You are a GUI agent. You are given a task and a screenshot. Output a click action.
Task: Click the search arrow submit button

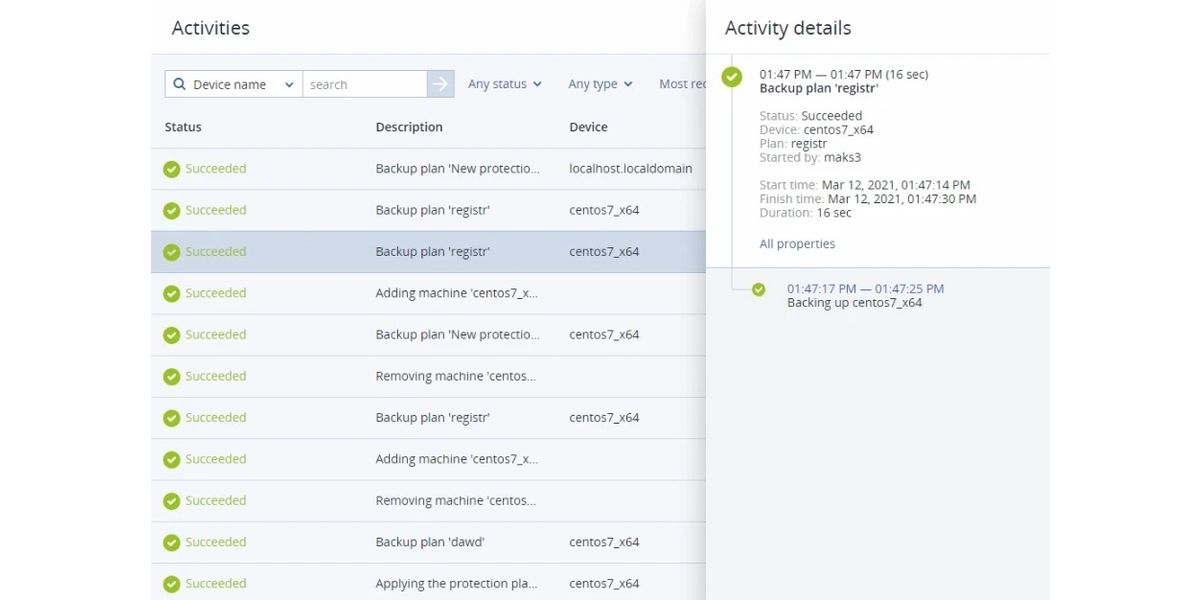[440, 85]
